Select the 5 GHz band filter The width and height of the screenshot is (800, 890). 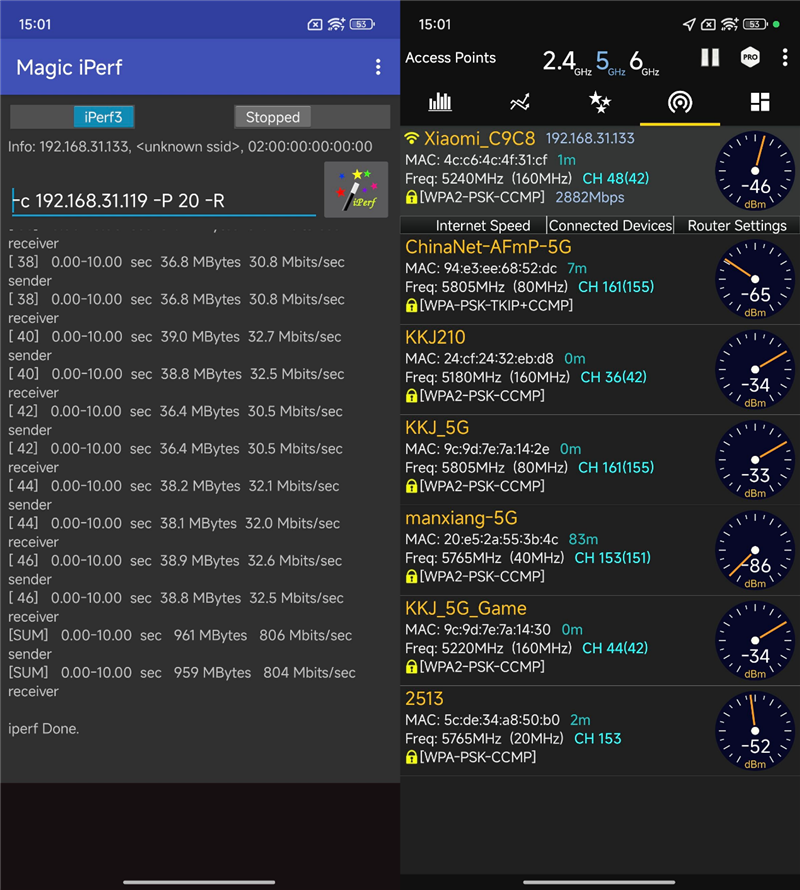(610, 61)
